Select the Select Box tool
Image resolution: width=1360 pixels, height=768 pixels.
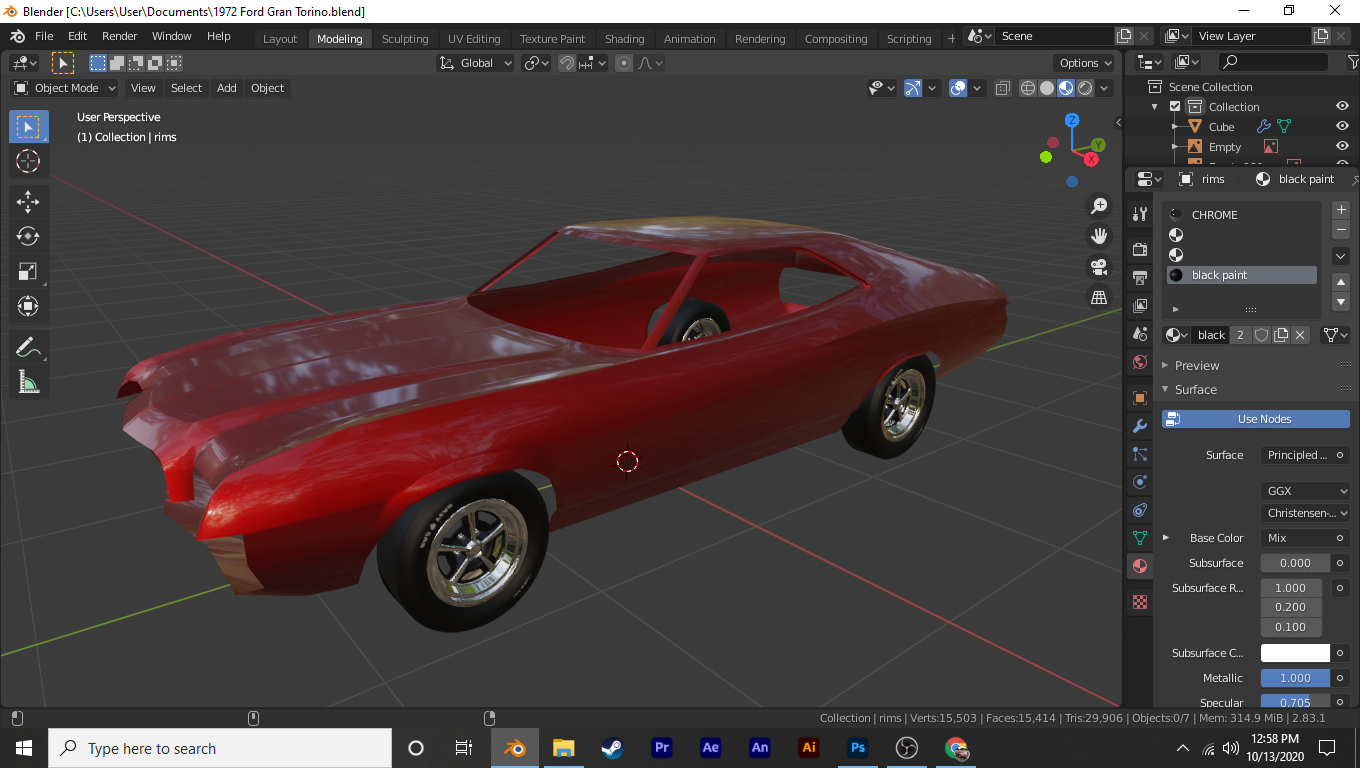click(x=28, y=127)
